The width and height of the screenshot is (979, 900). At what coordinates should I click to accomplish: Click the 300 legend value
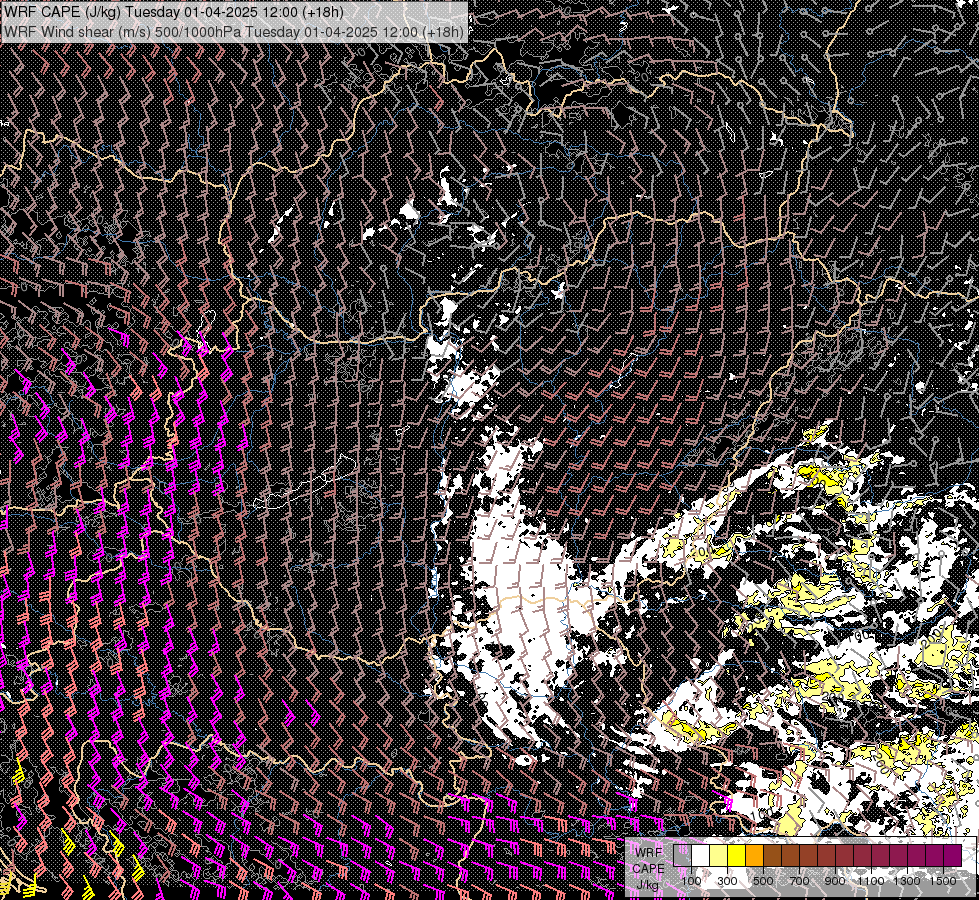(x=727, y=881)
